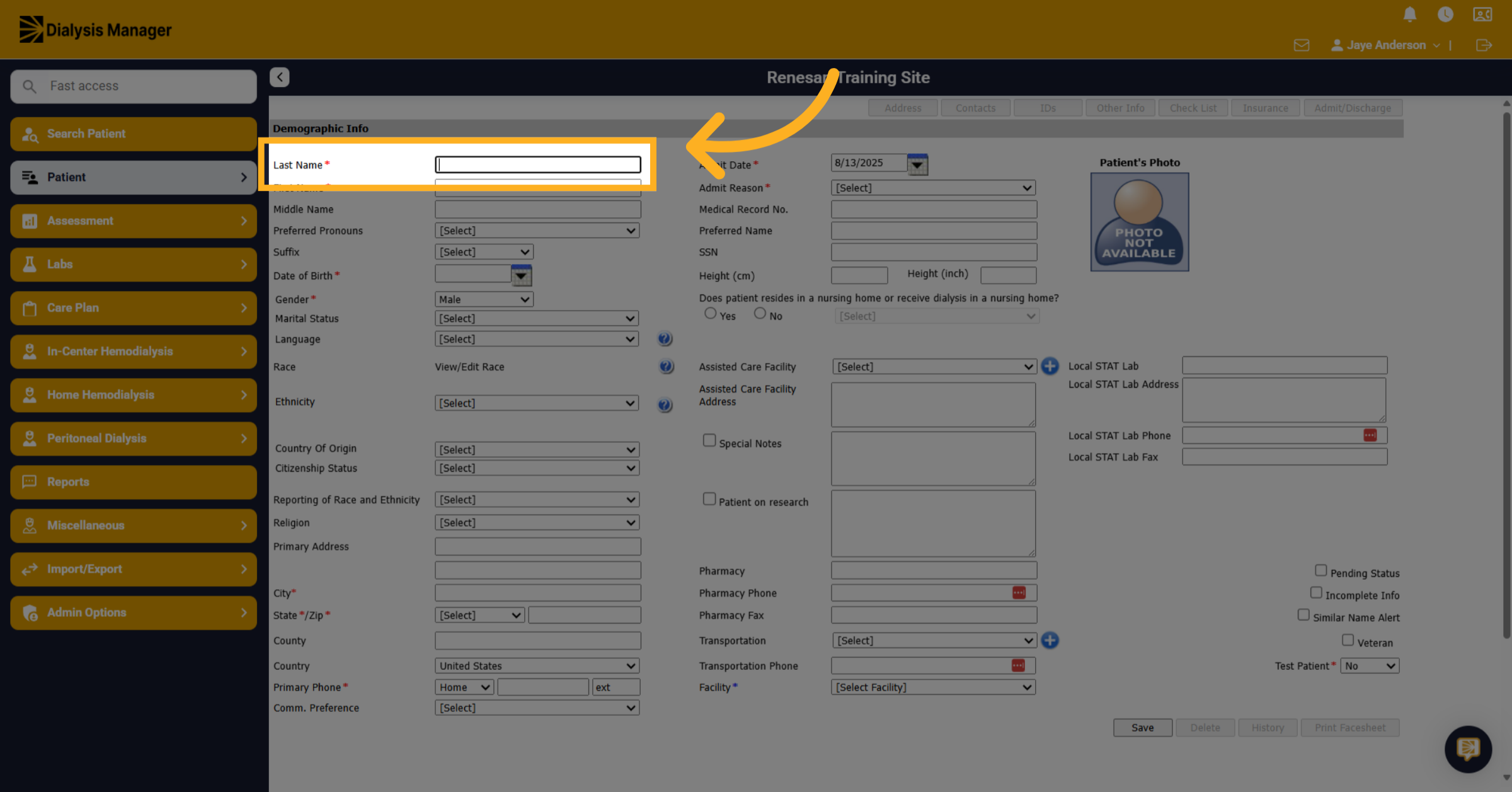
Task: Tick the Veteran checkbox
Action: coord(1348,640)
